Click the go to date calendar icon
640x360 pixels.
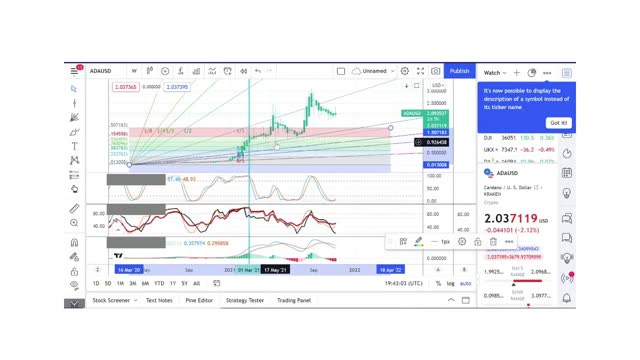217,283
